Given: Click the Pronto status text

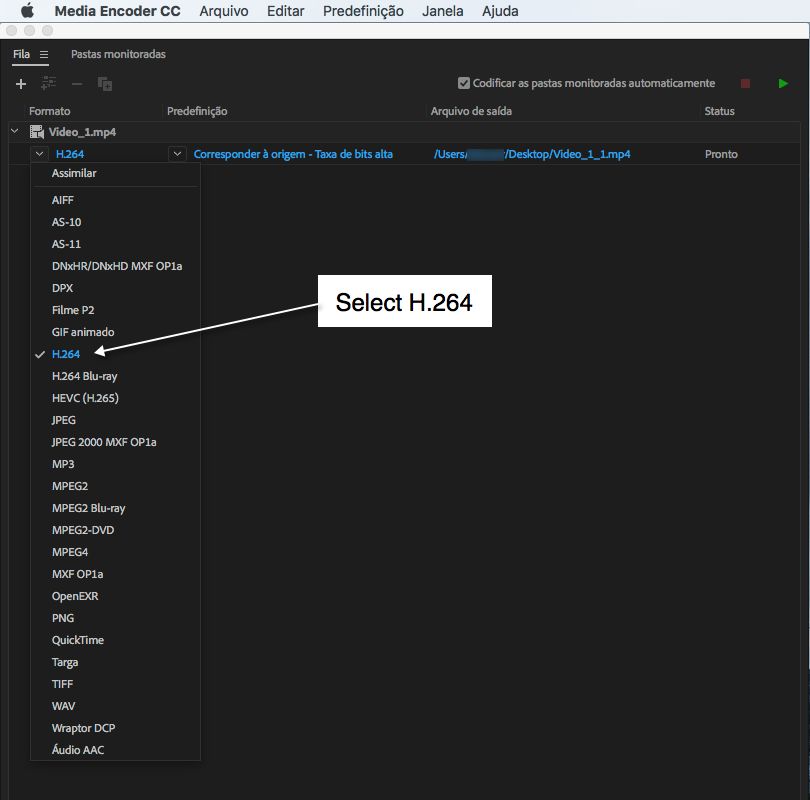Looking at the screenshot, I should coord(721,154).
